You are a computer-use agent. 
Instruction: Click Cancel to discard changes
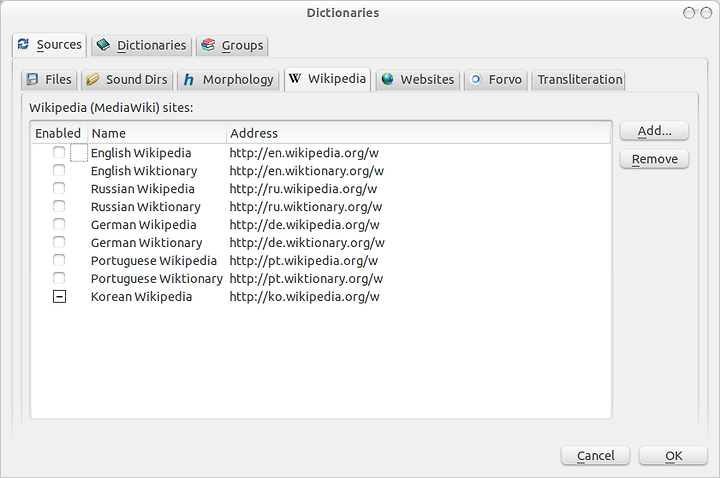(x=595, y=456)
